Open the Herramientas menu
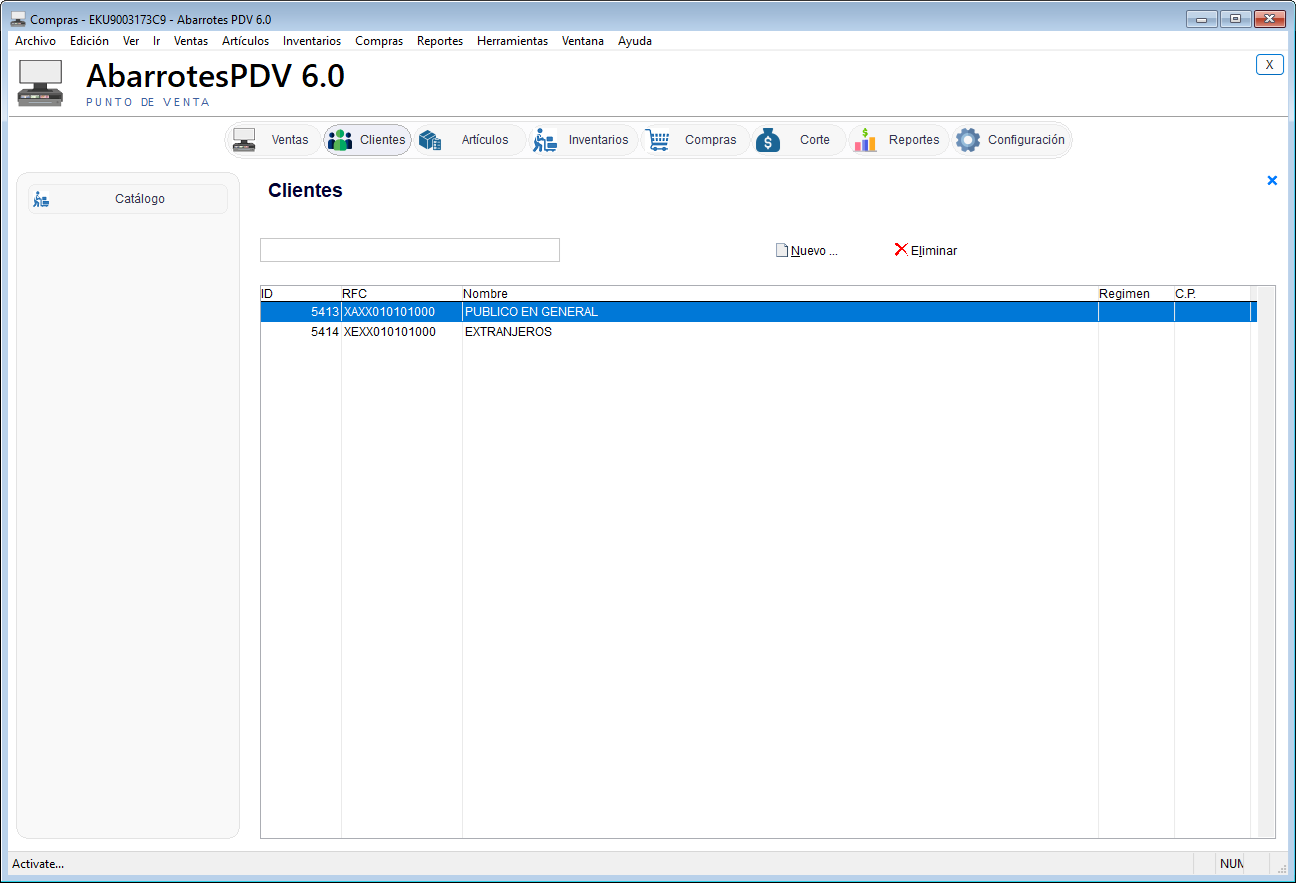This screenshot has width=1296, height=883. pyautogui.click(x=513, y=41)
